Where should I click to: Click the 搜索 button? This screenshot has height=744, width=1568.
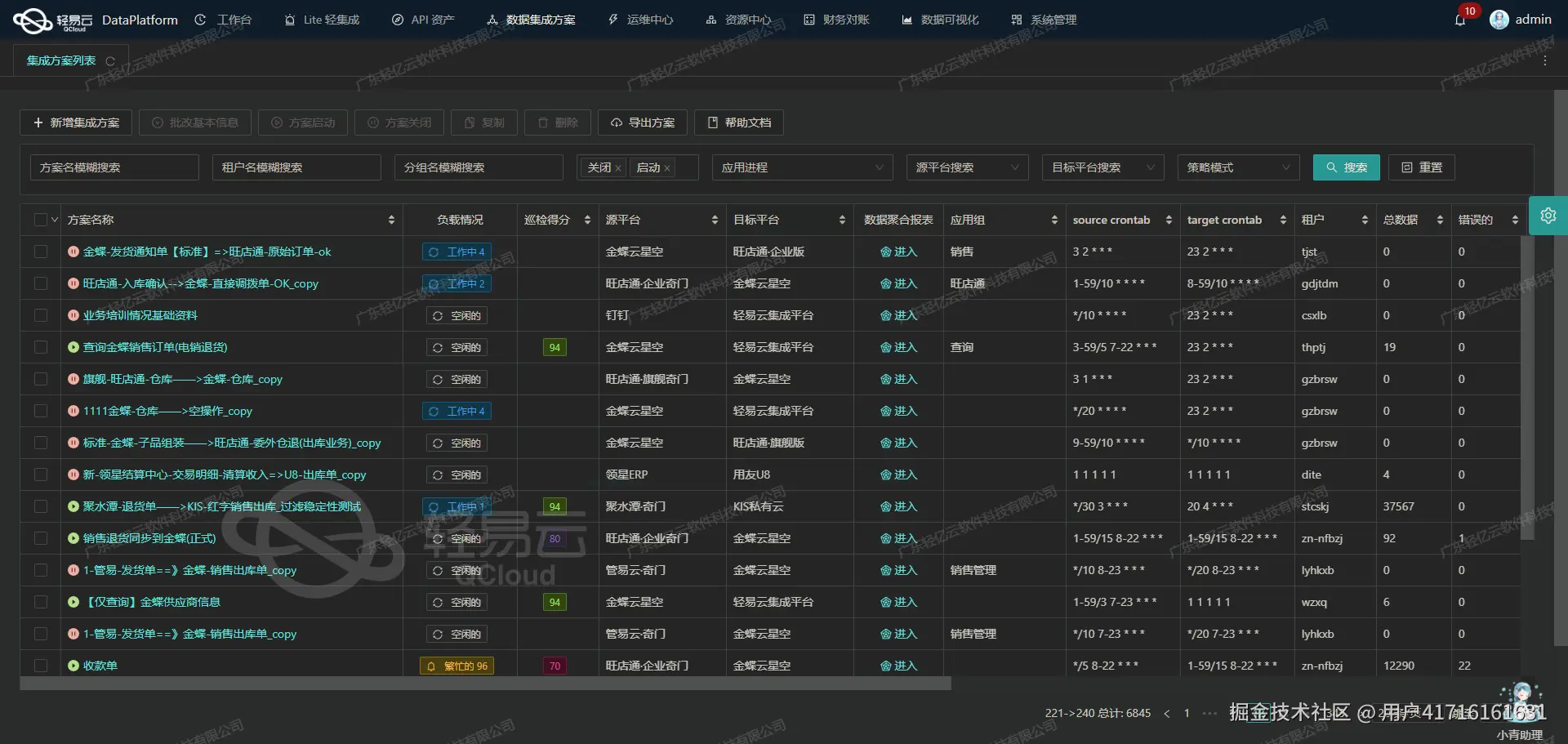[1347, 167]
